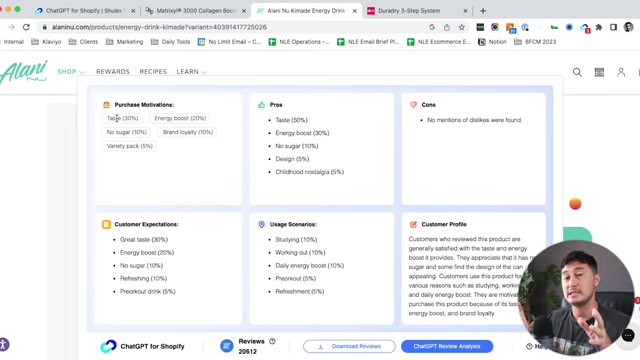
Task: Open the Chrome profile avatar
Action: point(629,27)
